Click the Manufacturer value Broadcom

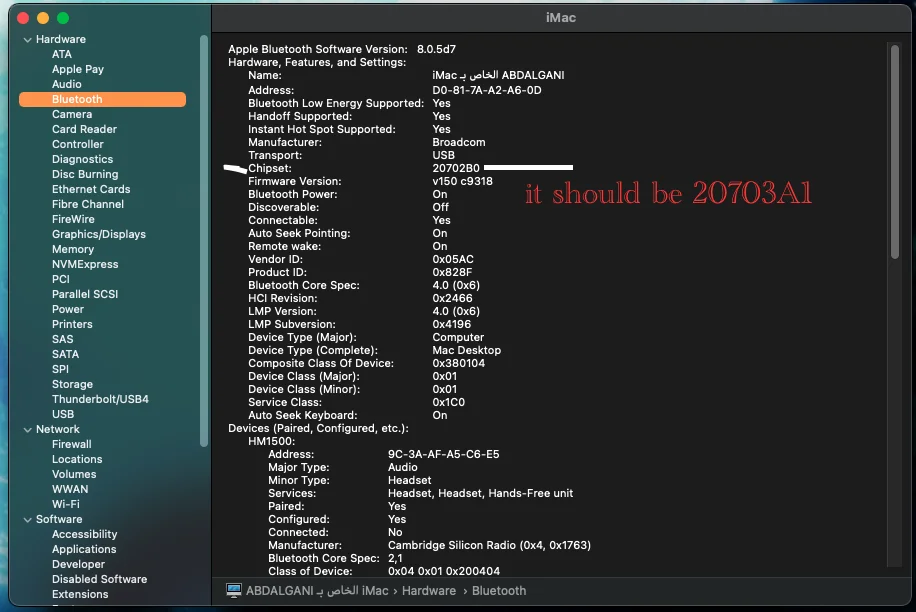point(459,142)
